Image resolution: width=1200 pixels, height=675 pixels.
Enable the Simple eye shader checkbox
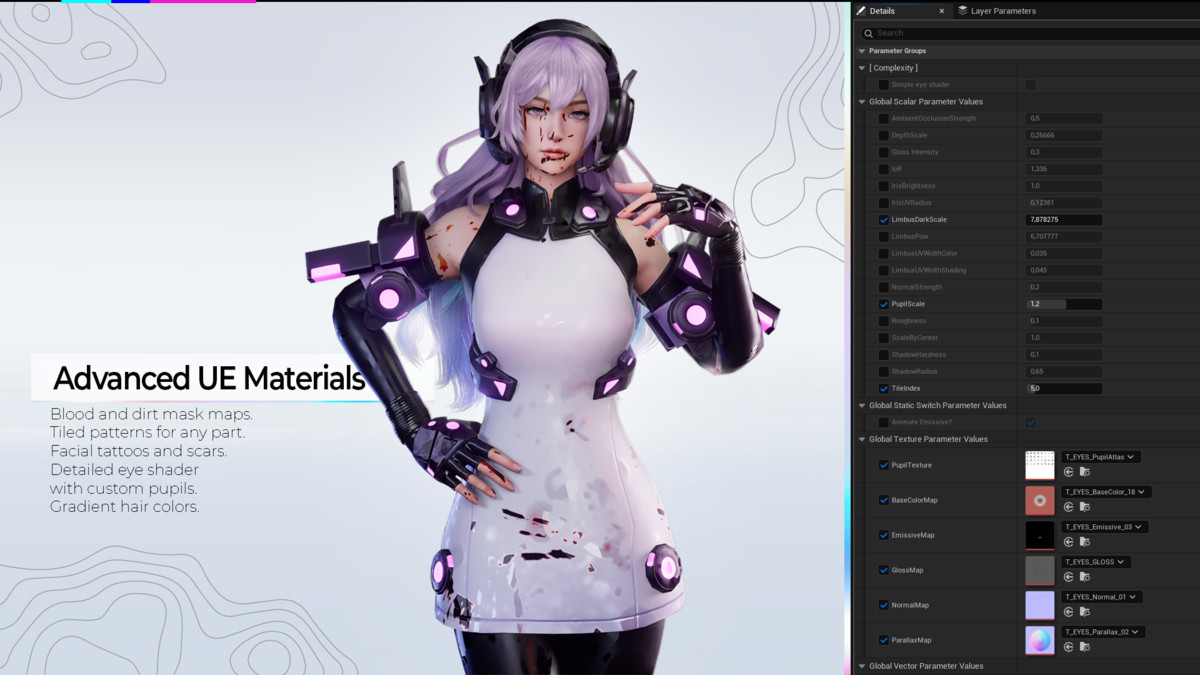click(882, 84)
